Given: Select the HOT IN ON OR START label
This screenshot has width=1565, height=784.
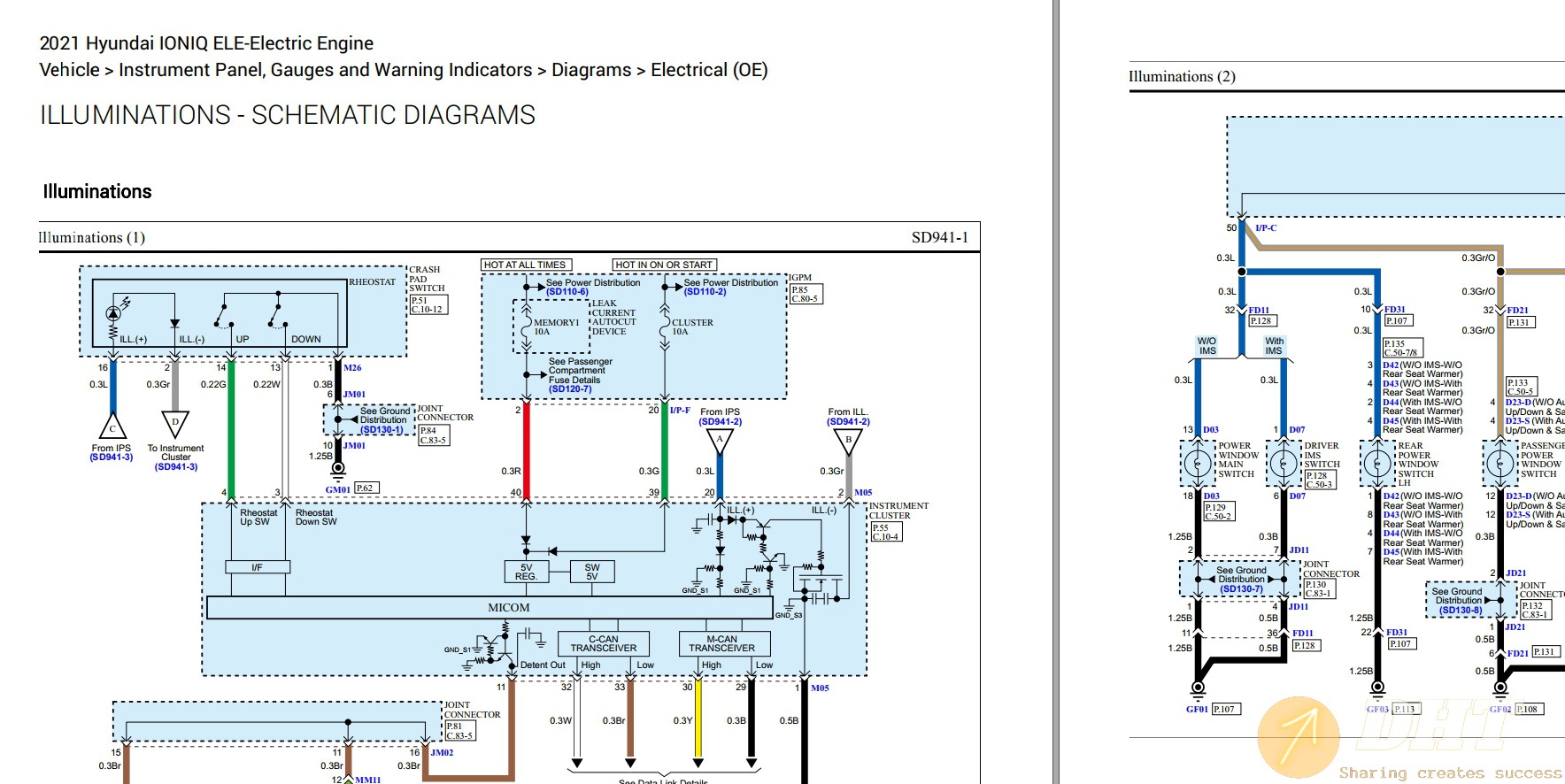Looking at the screenshot, I should 664,265.
